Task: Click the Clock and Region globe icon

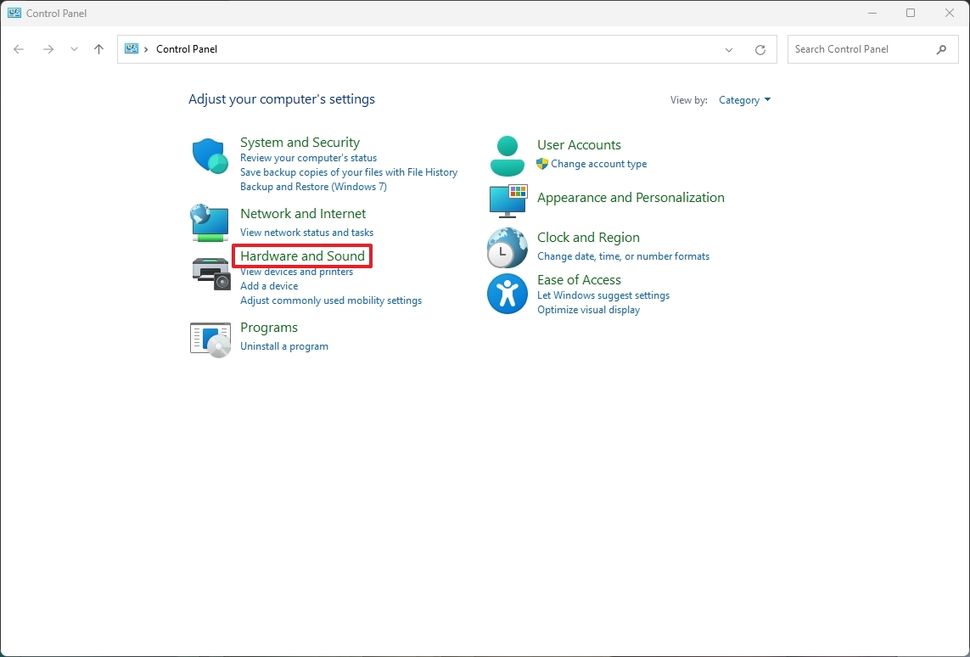Action: click(507, 247)
